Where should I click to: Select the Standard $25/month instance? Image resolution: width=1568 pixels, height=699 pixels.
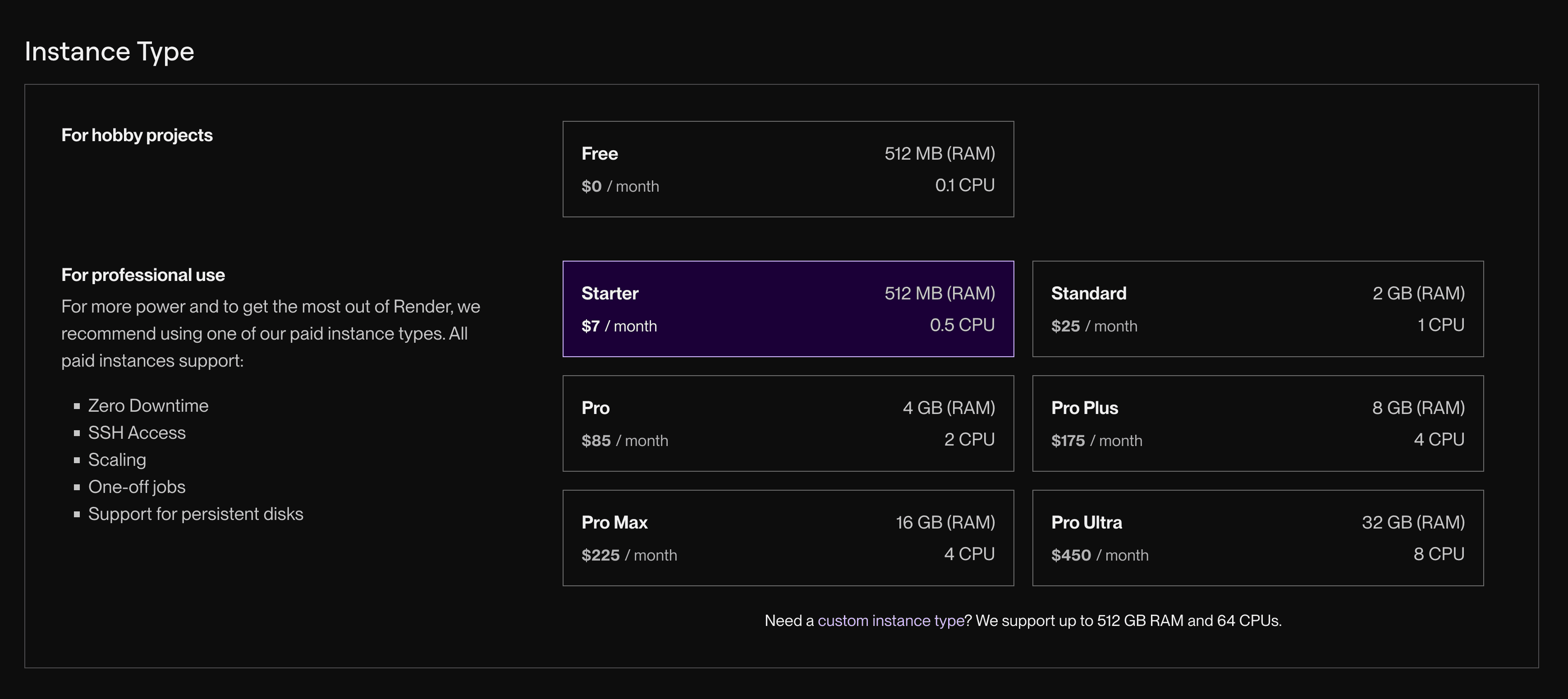(x=1257, y=309)
